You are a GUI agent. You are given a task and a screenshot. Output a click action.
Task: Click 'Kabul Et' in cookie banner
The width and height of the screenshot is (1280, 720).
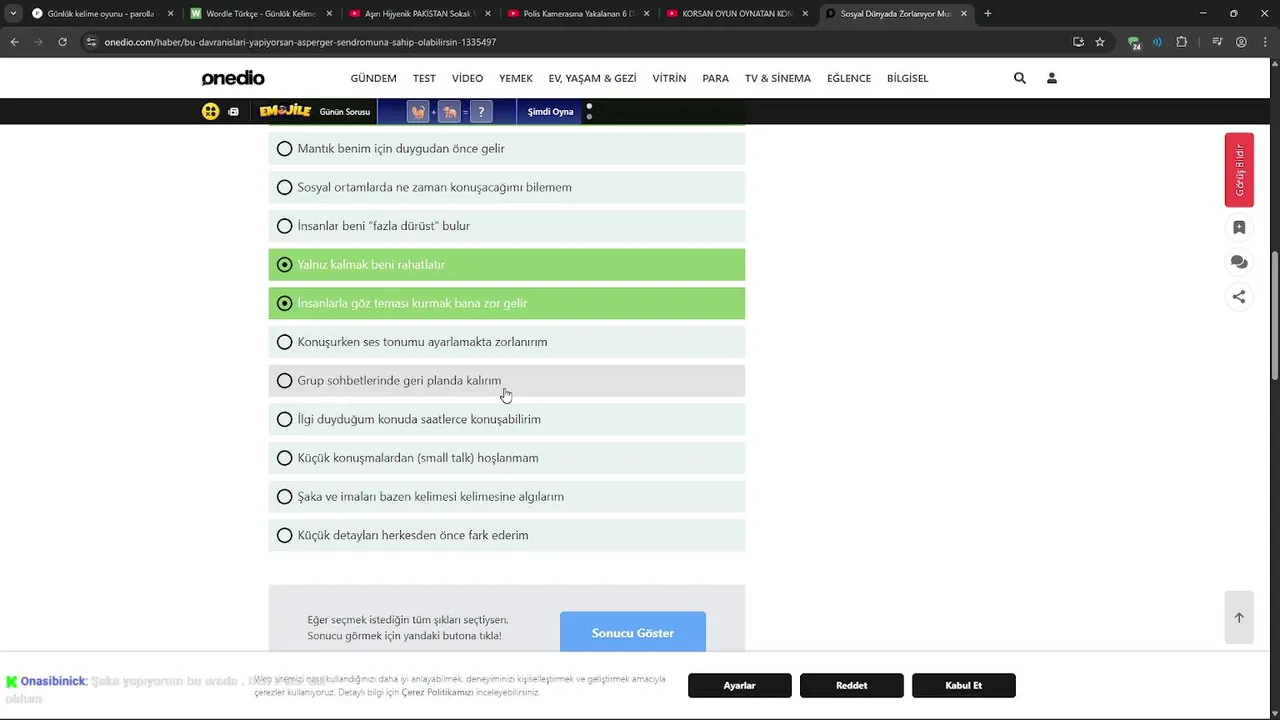[x=964, y=685]
